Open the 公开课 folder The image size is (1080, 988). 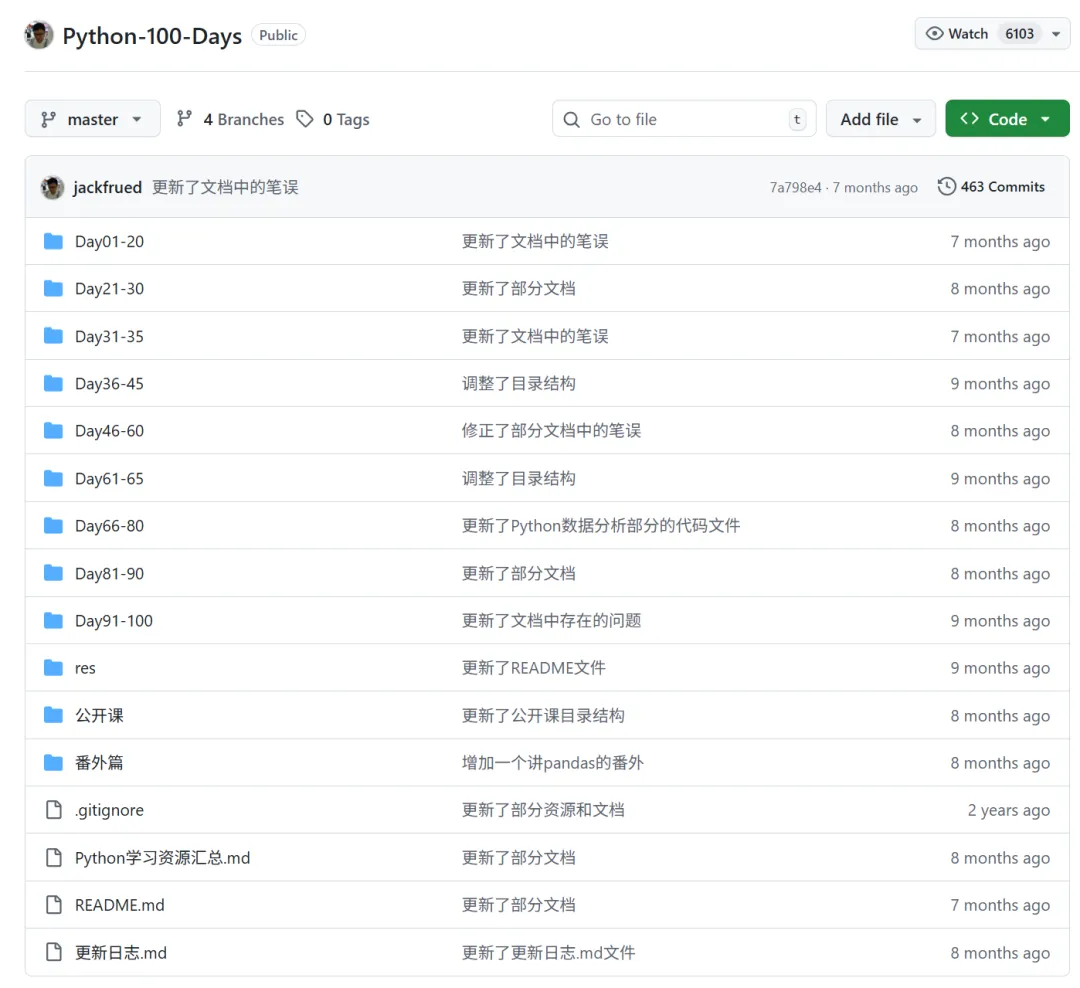99,716
